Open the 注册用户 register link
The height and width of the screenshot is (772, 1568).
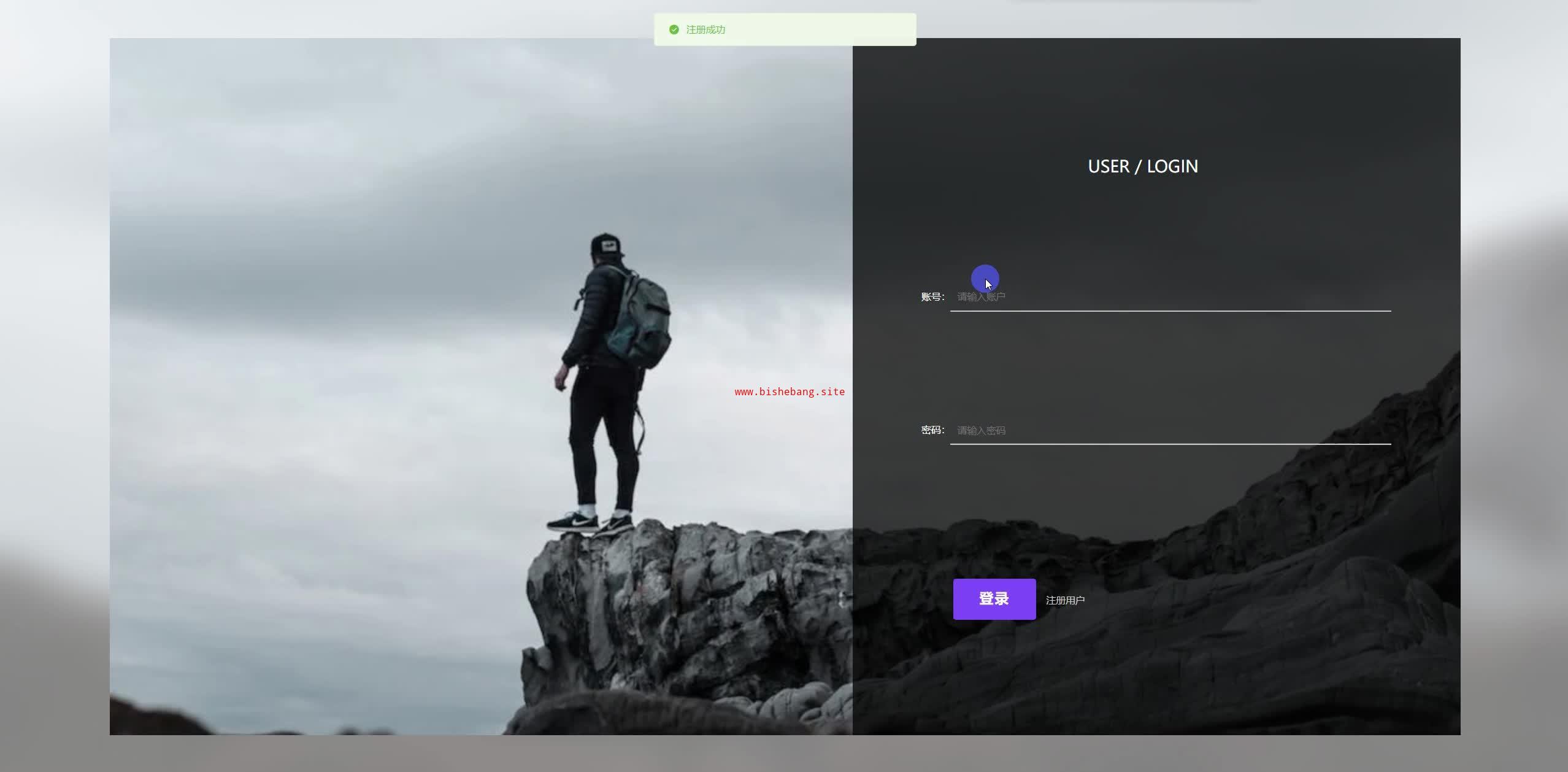click(x=1065, y=600)
